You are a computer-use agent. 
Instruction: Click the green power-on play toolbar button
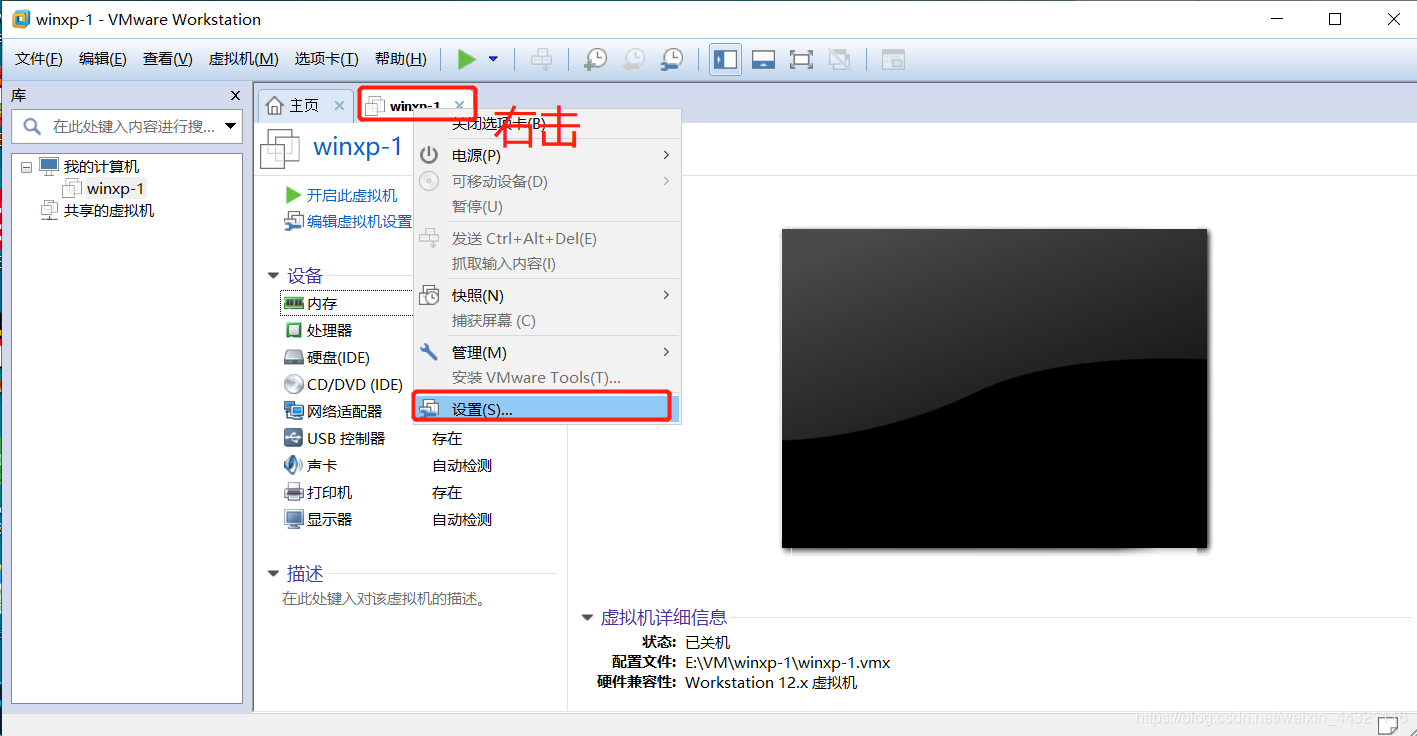pyautogui.click(x=467, y=59)
